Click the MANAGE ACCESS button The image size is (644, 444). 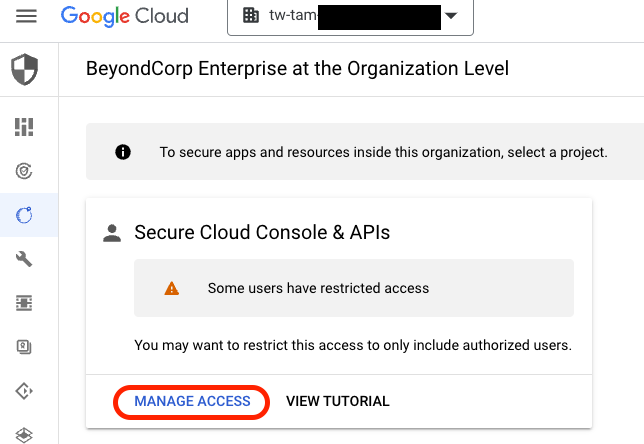(x=192, y=401)
